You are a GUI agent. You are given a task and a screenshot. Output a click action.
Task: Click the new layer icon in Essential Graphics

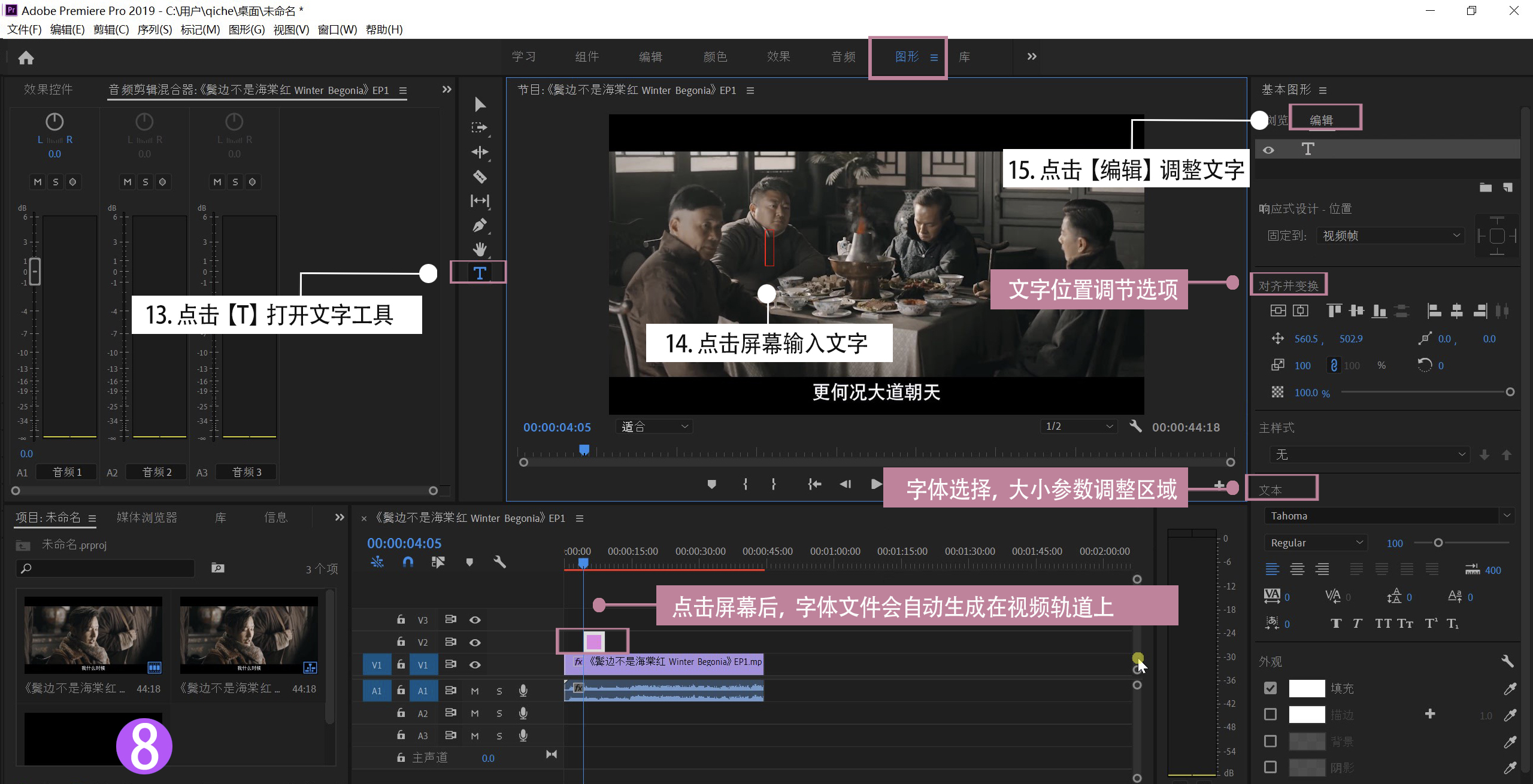point(1507,187)
